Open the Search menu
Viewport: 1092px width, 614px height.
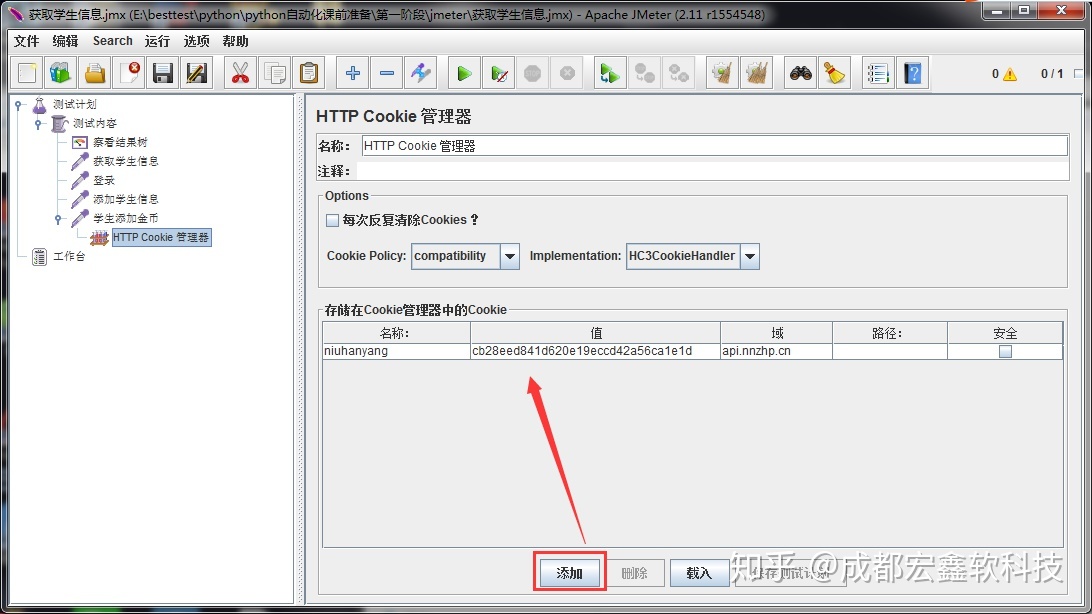[112, 41]
